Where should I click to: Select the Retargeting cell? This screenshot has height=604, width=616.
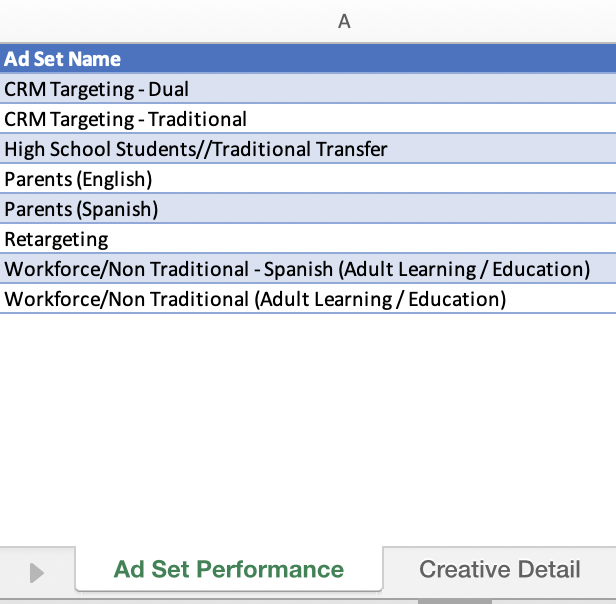308,239
